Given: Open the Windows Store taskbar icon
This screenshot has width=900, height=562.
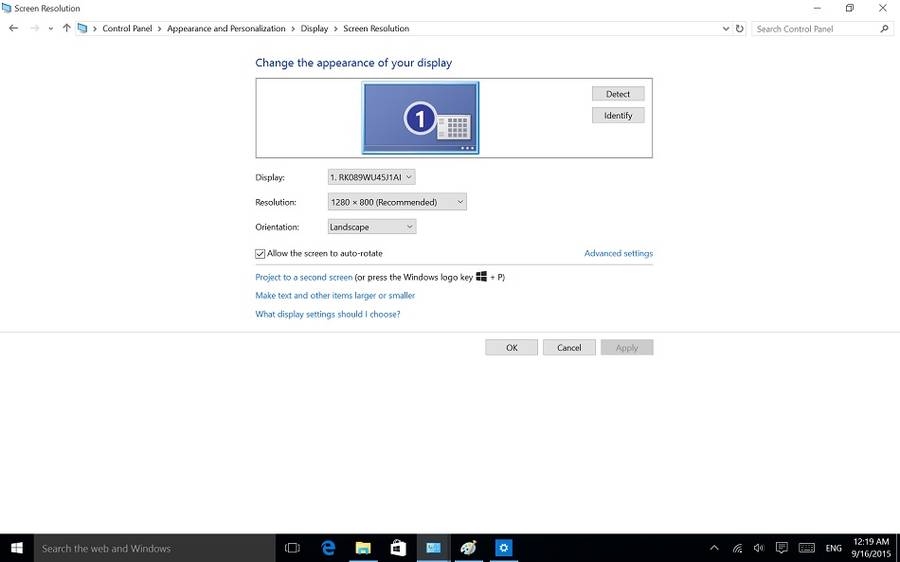Looking at the screenshot, I should (398, 548).
